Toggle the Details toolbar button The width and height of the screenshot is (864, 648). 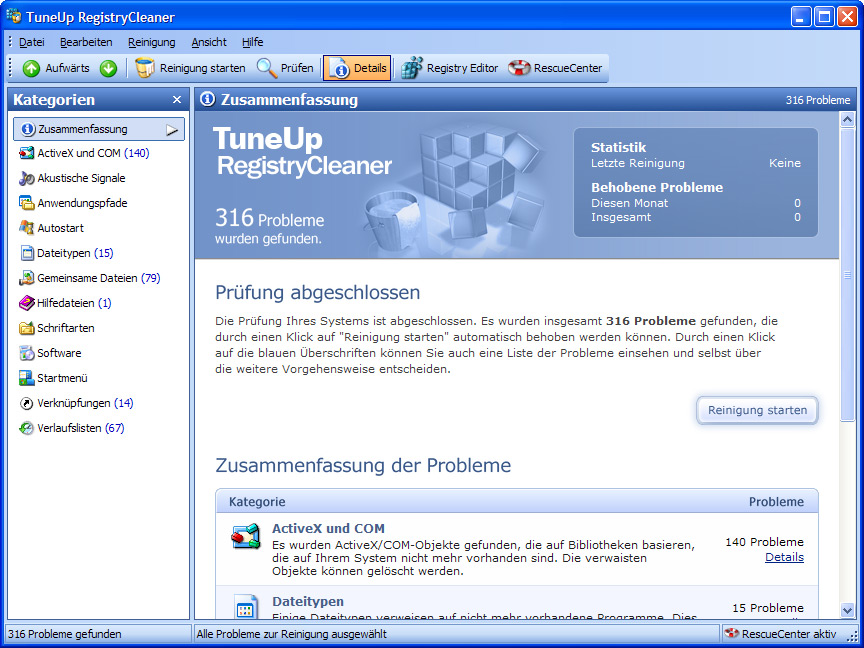[357, 68]
